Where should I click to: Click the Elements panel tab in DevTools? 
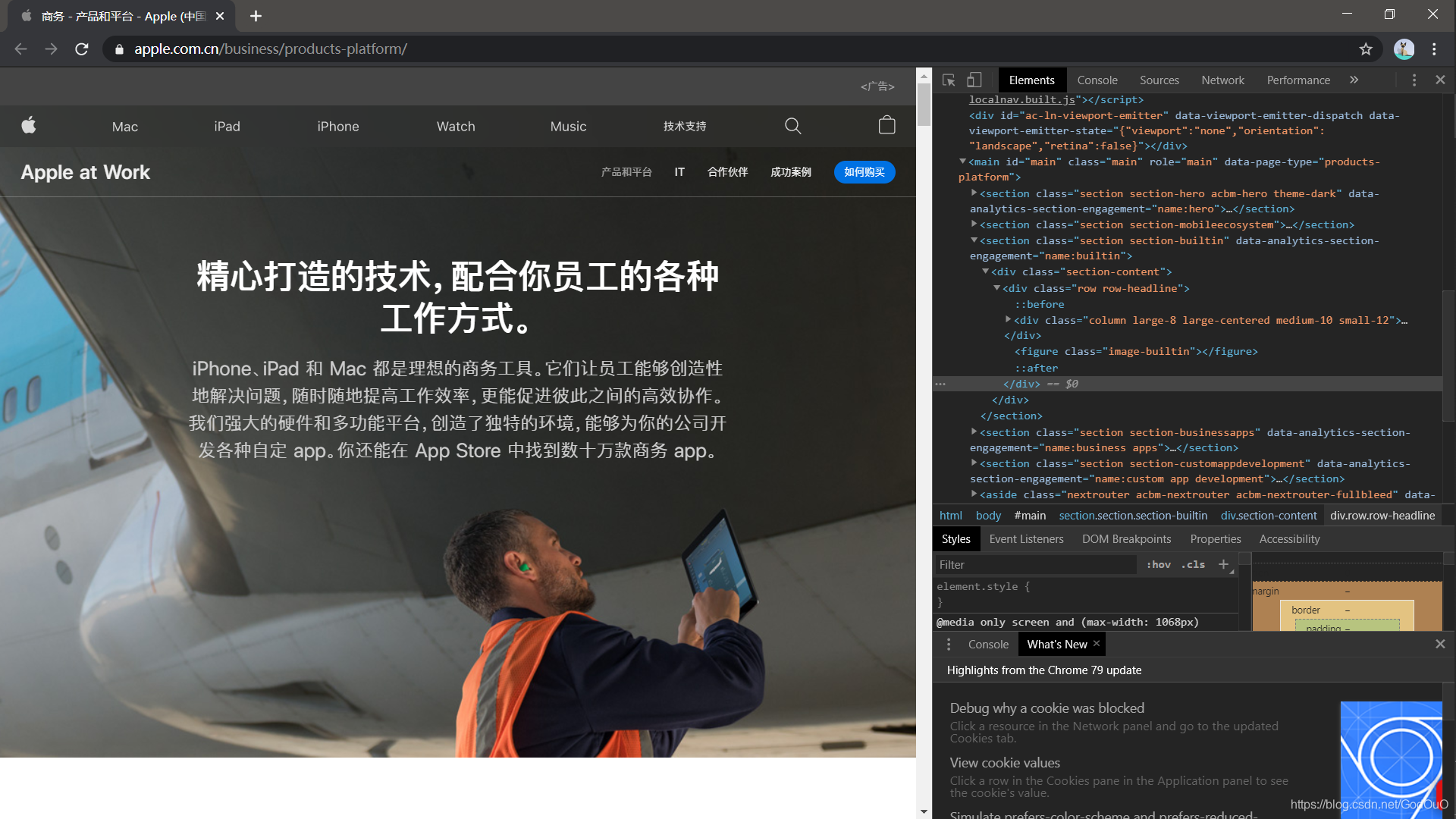[x=1032, y=80]
